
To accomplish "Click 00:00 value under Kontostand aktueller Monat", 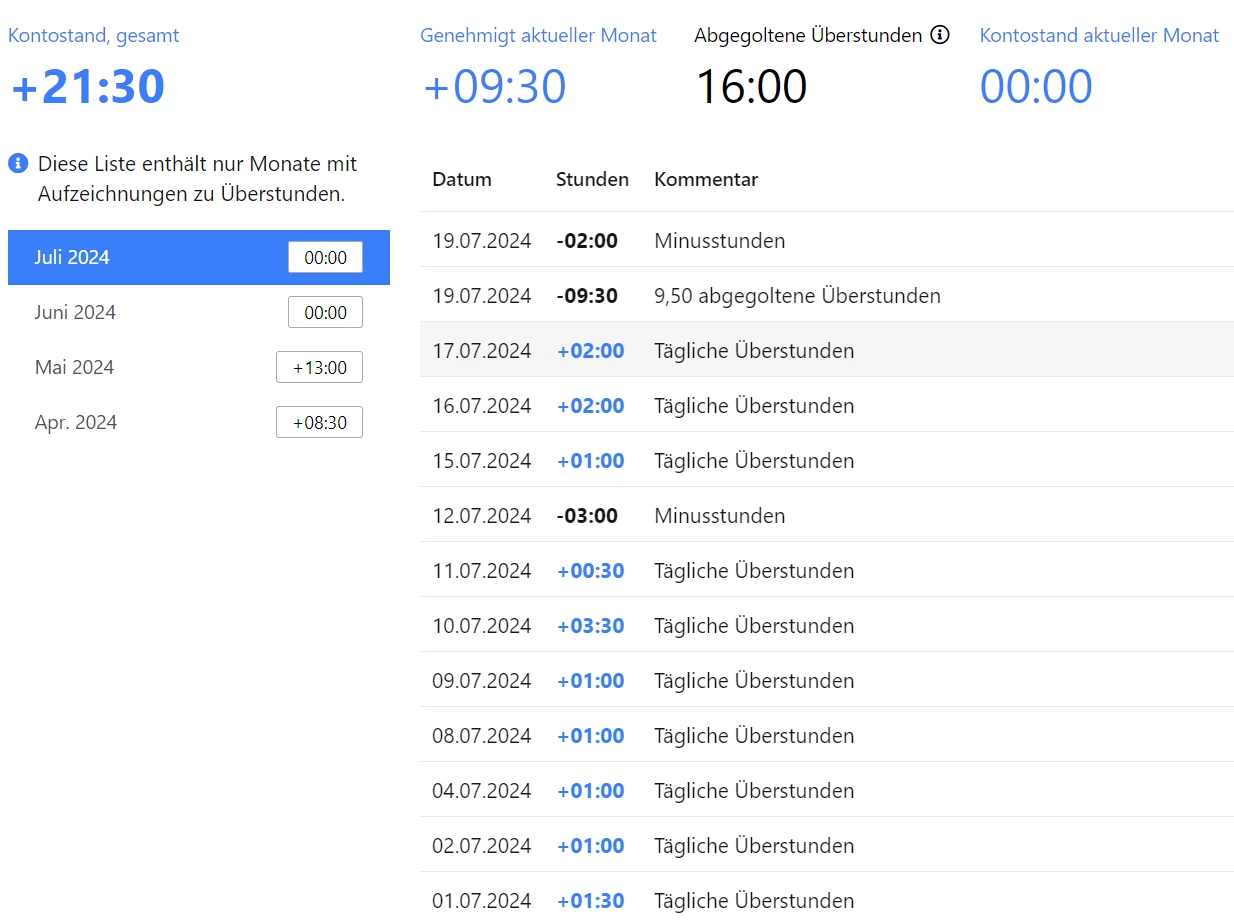I will pos(1036,86).
